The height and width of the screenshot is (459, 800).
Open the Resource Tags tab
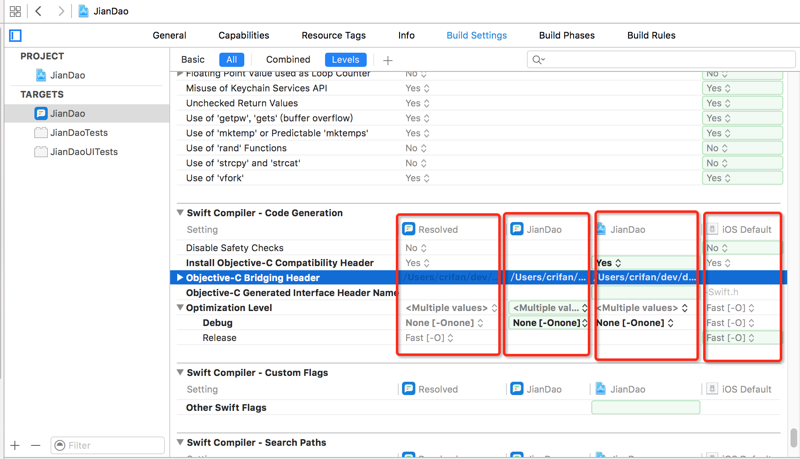pyautogui.click(x=334, y=35)
